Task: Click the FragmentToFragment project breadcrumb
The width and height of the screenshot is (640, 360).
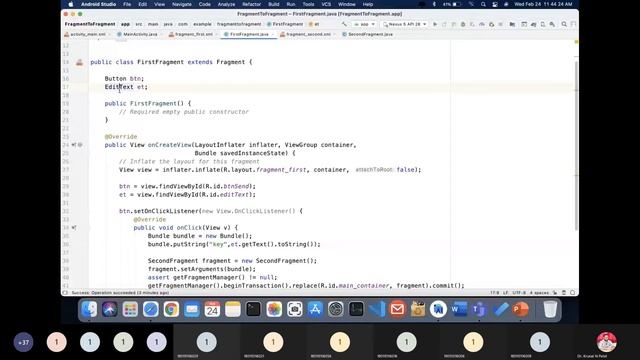Action: (90, 24)
